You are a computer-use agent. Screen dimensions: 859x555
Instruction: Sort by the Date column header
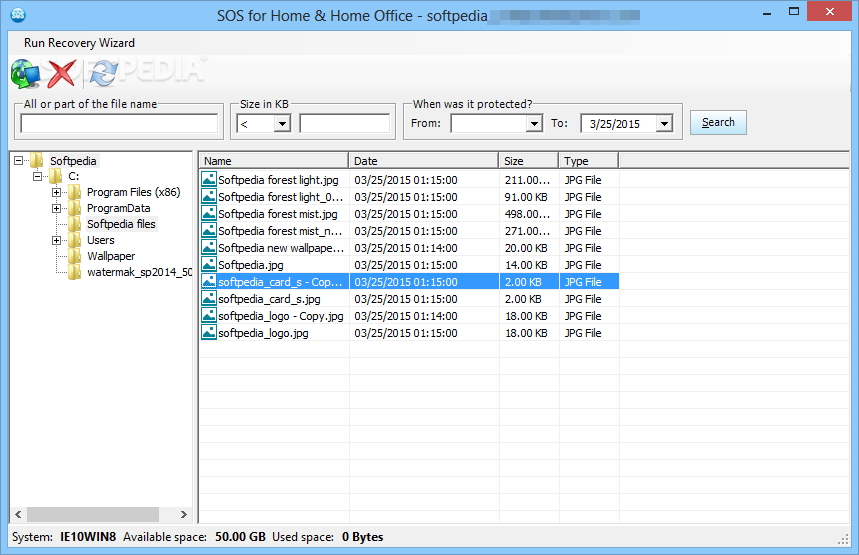point(423,161)
